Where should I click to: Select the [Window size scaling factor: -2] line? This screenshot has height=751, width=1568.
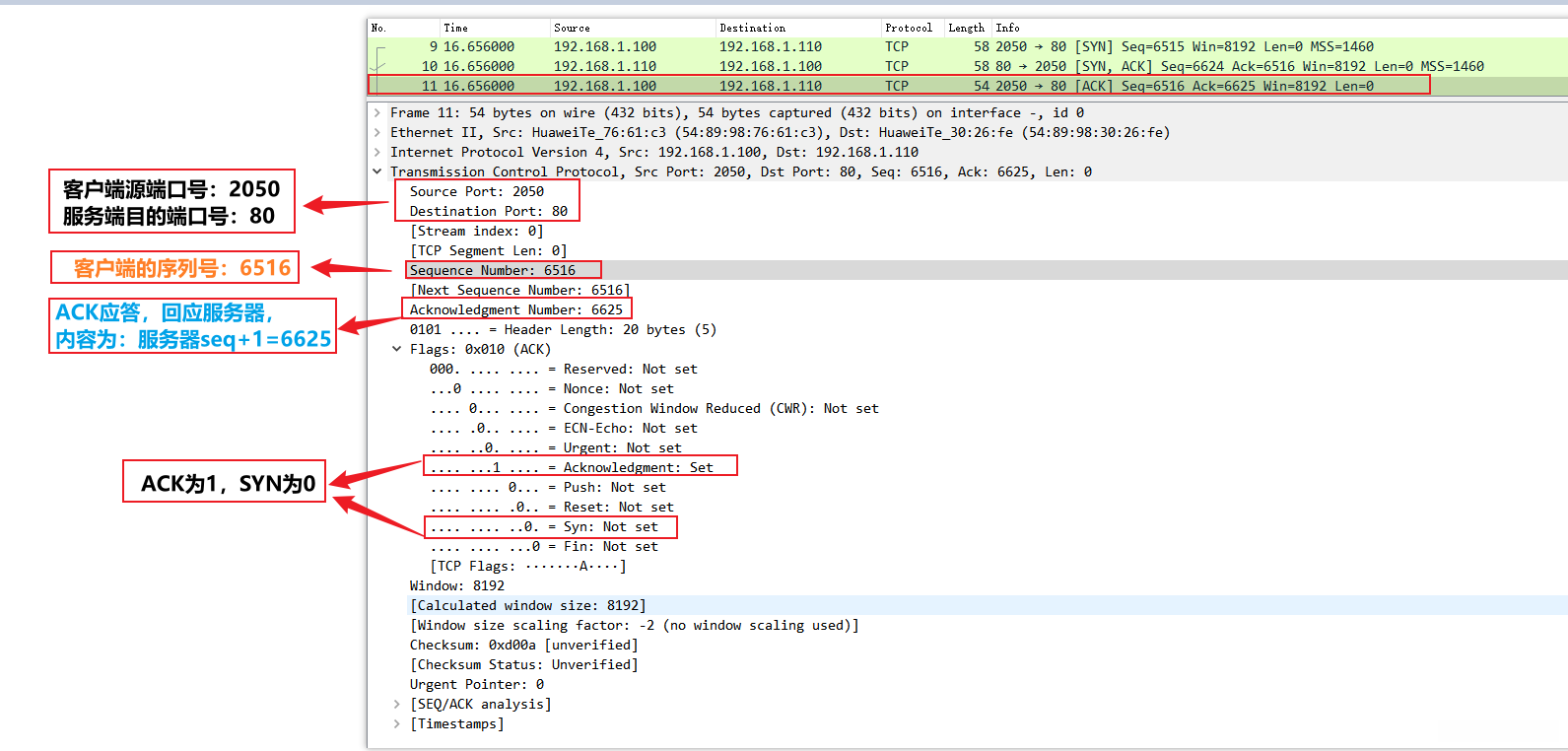pyautogui.click(x=635, y=626)
